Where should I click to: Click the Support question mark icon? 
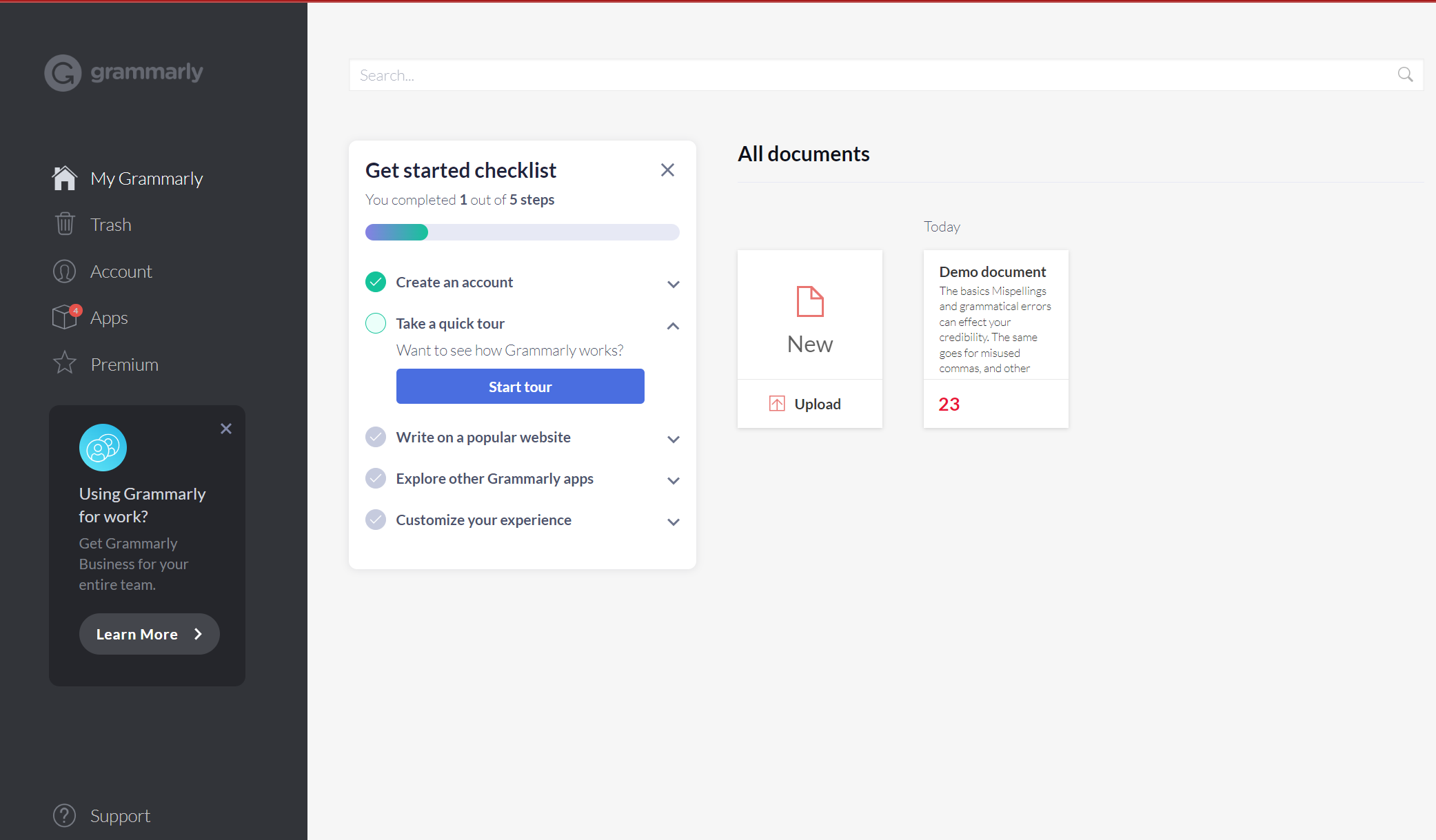(x=64, y=815)
